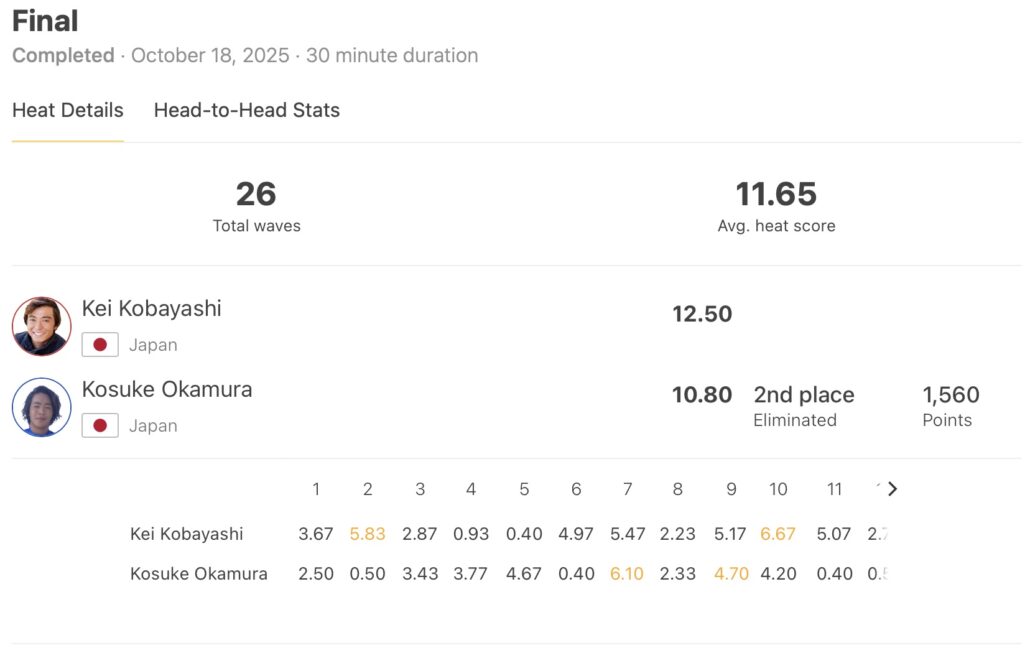Click Japan flag icon under Kei Kobayashi
This screenshot has width=1030, height=653.
[100, 345]
